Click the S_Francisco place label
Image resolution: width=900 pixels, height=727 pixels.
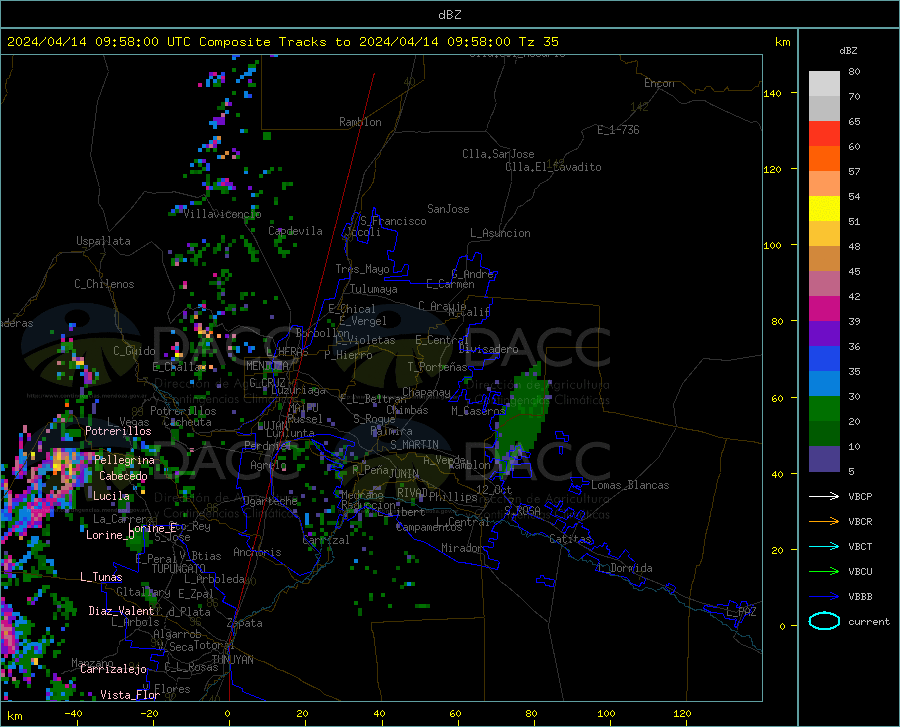coord(393,221)
